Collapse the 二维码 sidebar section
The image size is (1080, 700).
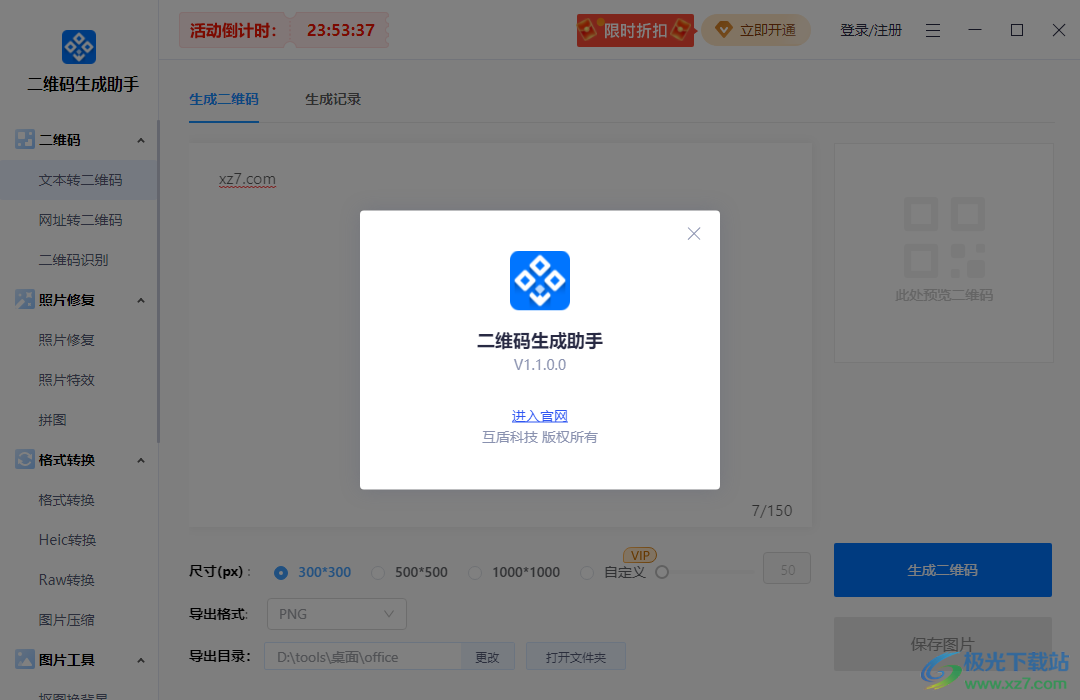point(140,139)
